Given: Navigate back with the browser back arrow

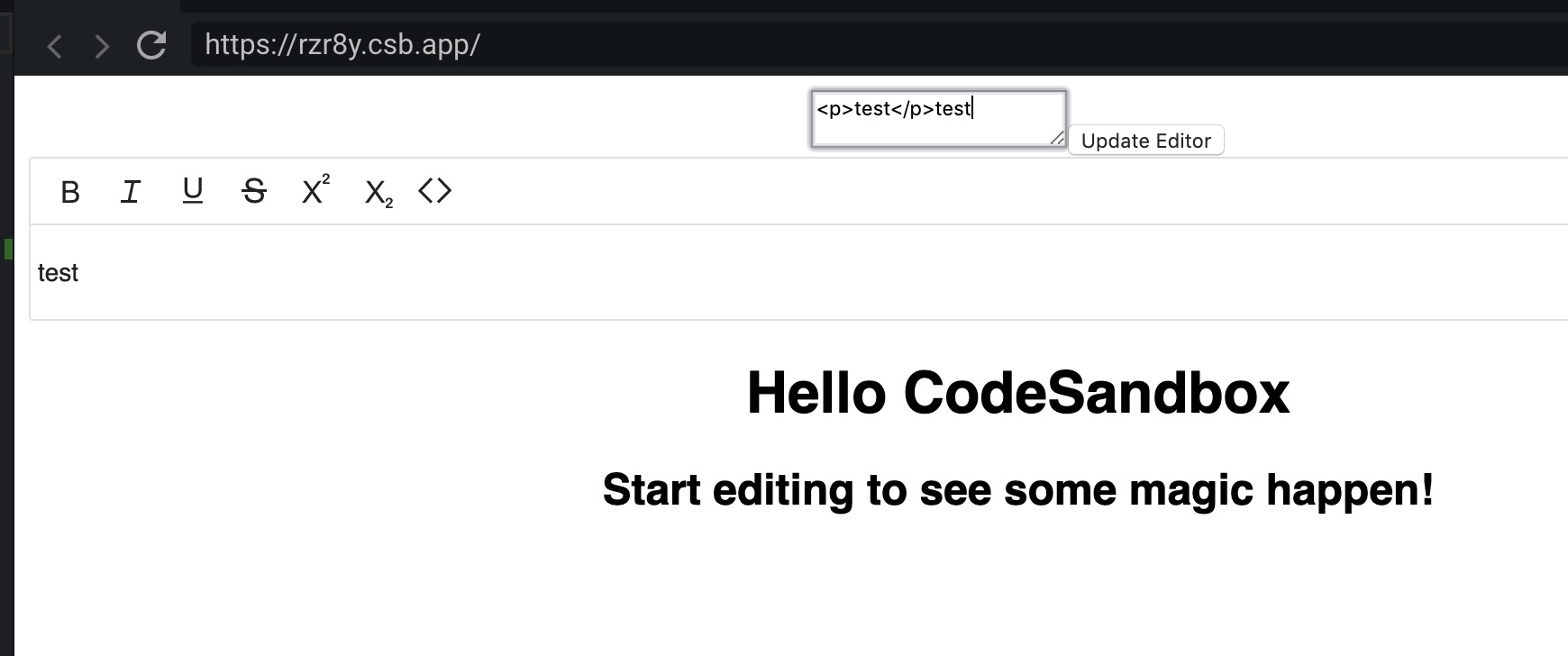Looking at the screenshot, I should point(54,45).
